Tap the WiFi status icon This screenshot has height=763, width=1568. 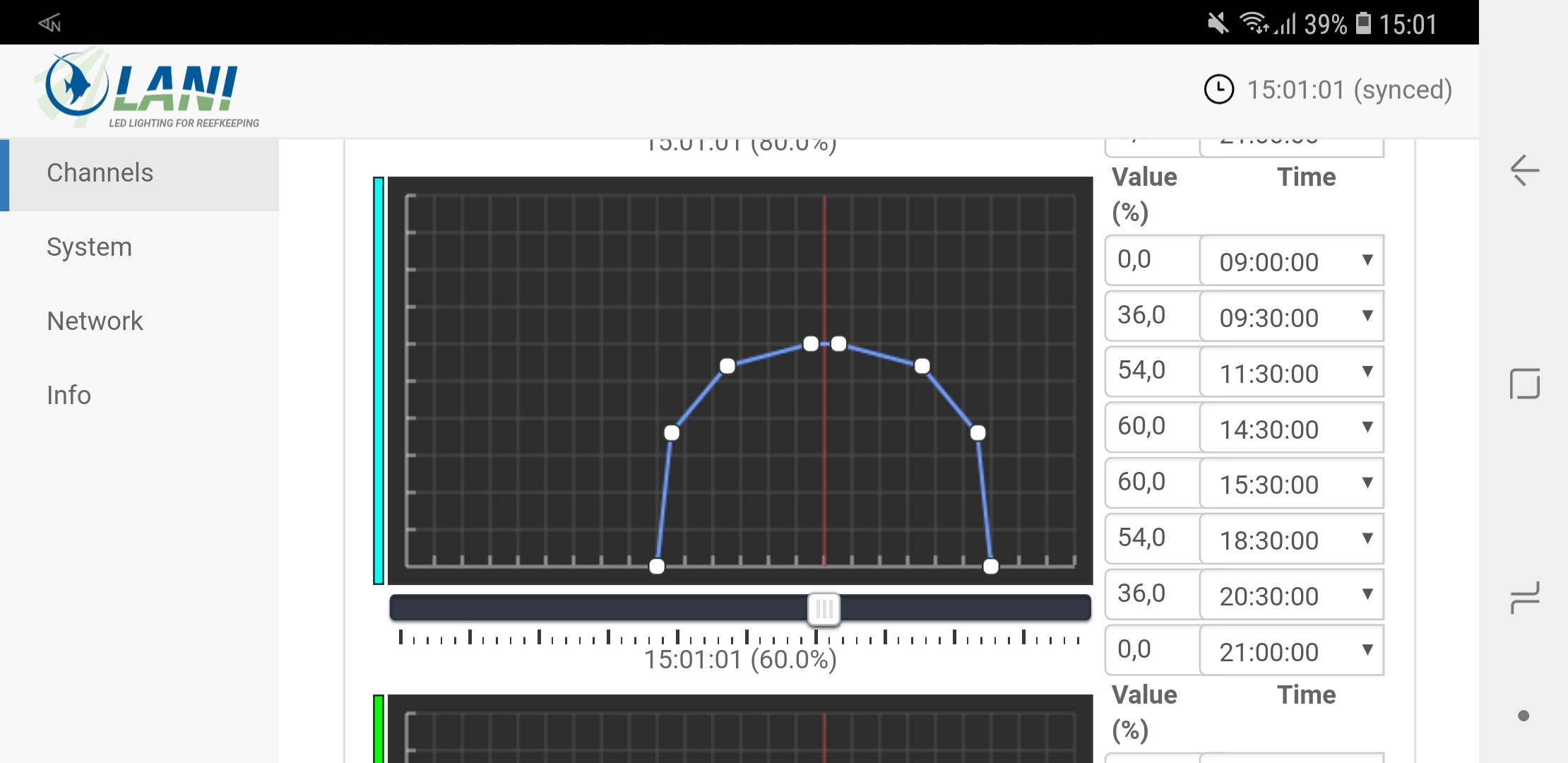click(1254, 24)
